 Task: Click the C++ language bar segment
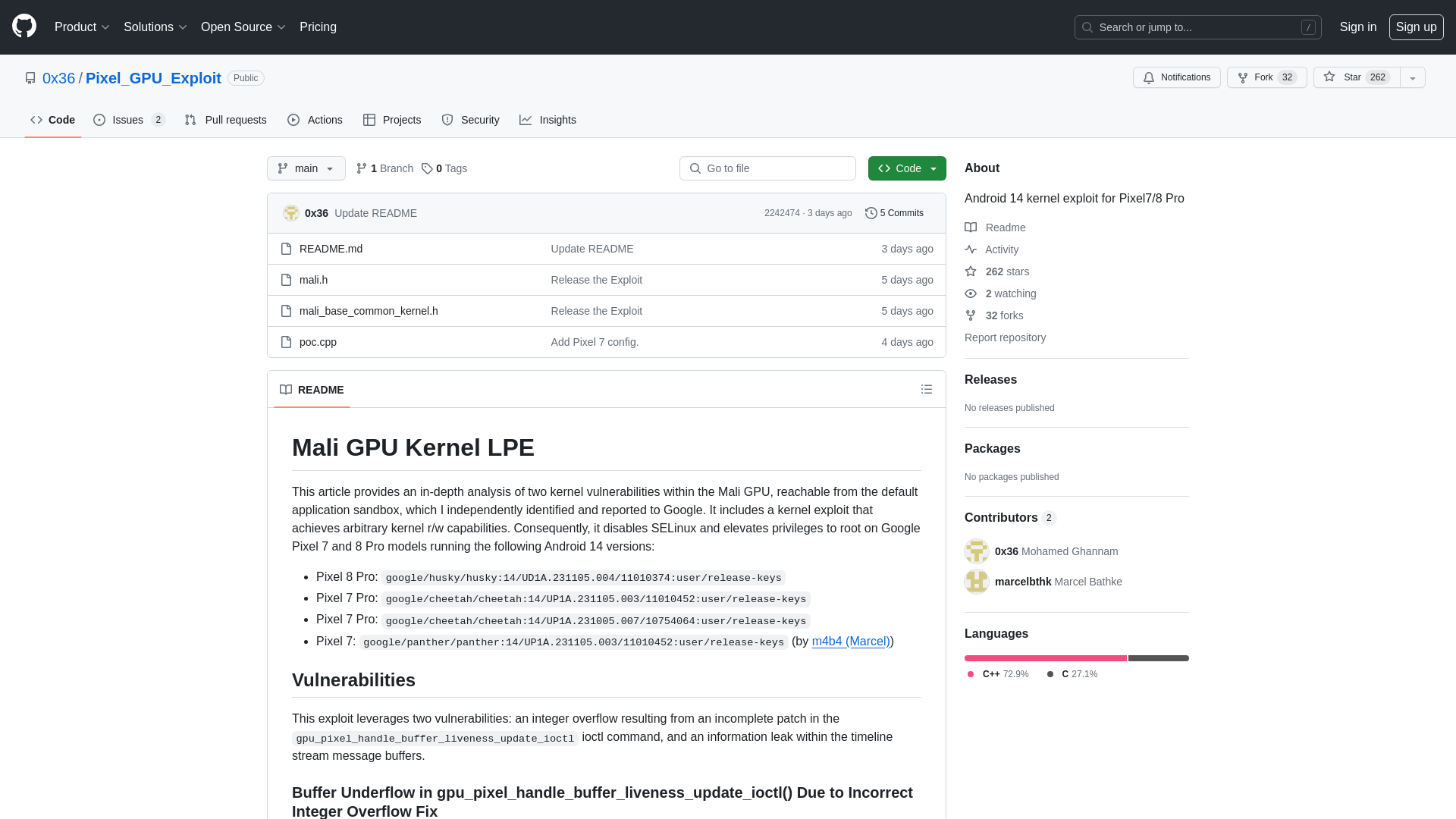pos(1046,658)
